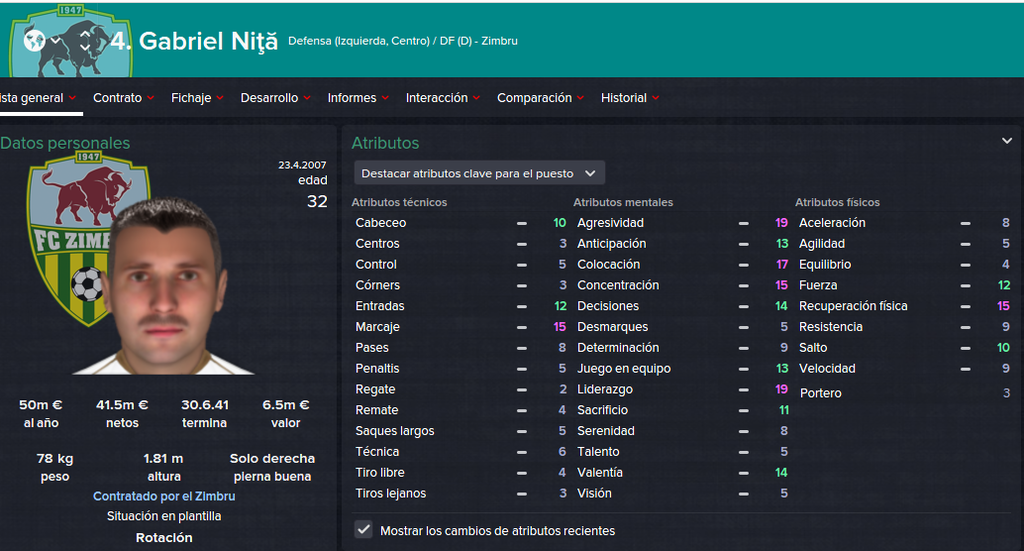This screenshot has width=1024, height=551.
Task: Click the world globe icon in header
Action: 34,41
